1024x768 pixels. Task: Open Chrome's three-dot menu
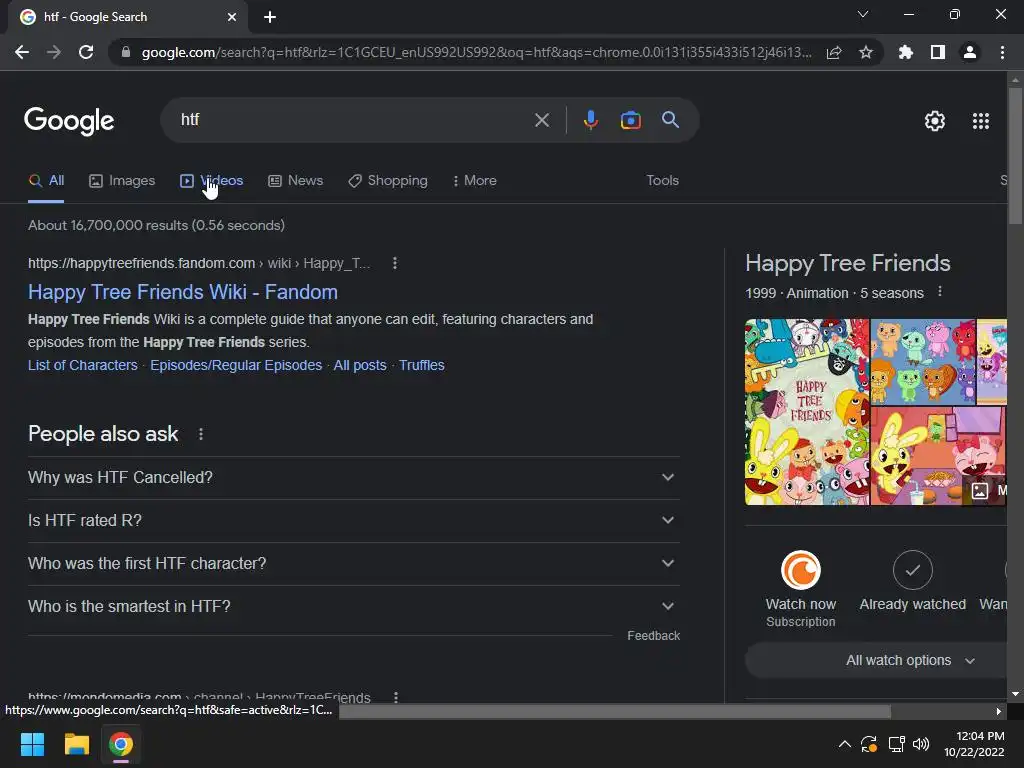pyautogui.click(x=1002, y=52)
